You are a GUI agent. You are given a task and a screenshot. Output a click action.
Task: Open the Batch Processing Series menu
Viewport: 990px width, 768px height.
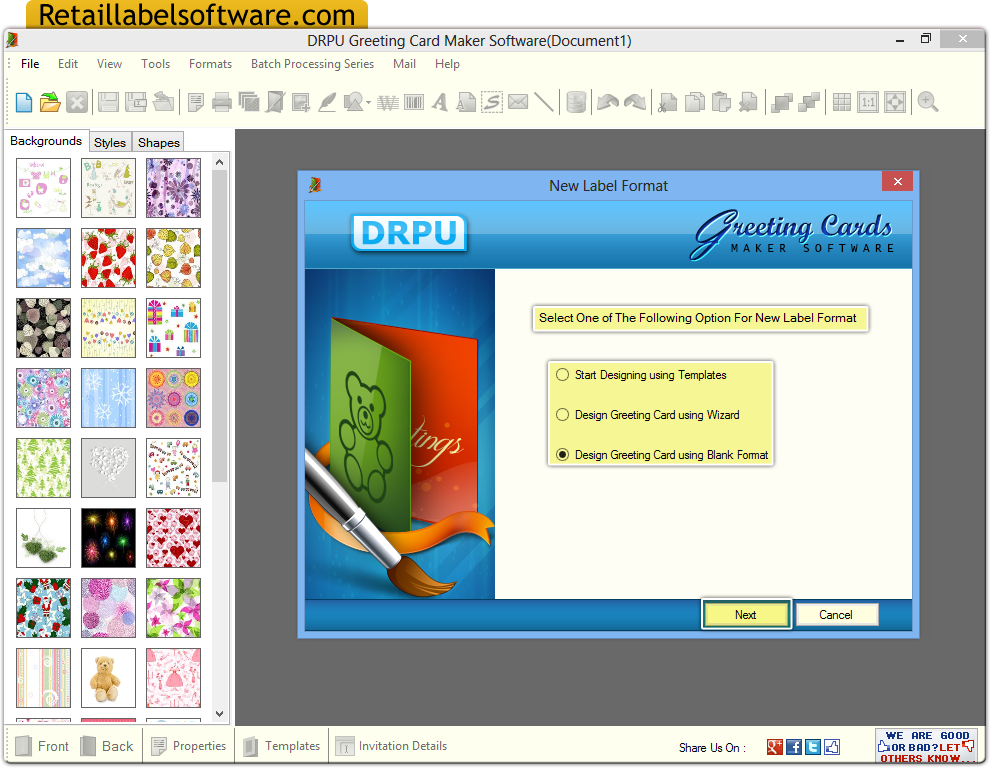[313, 64]
